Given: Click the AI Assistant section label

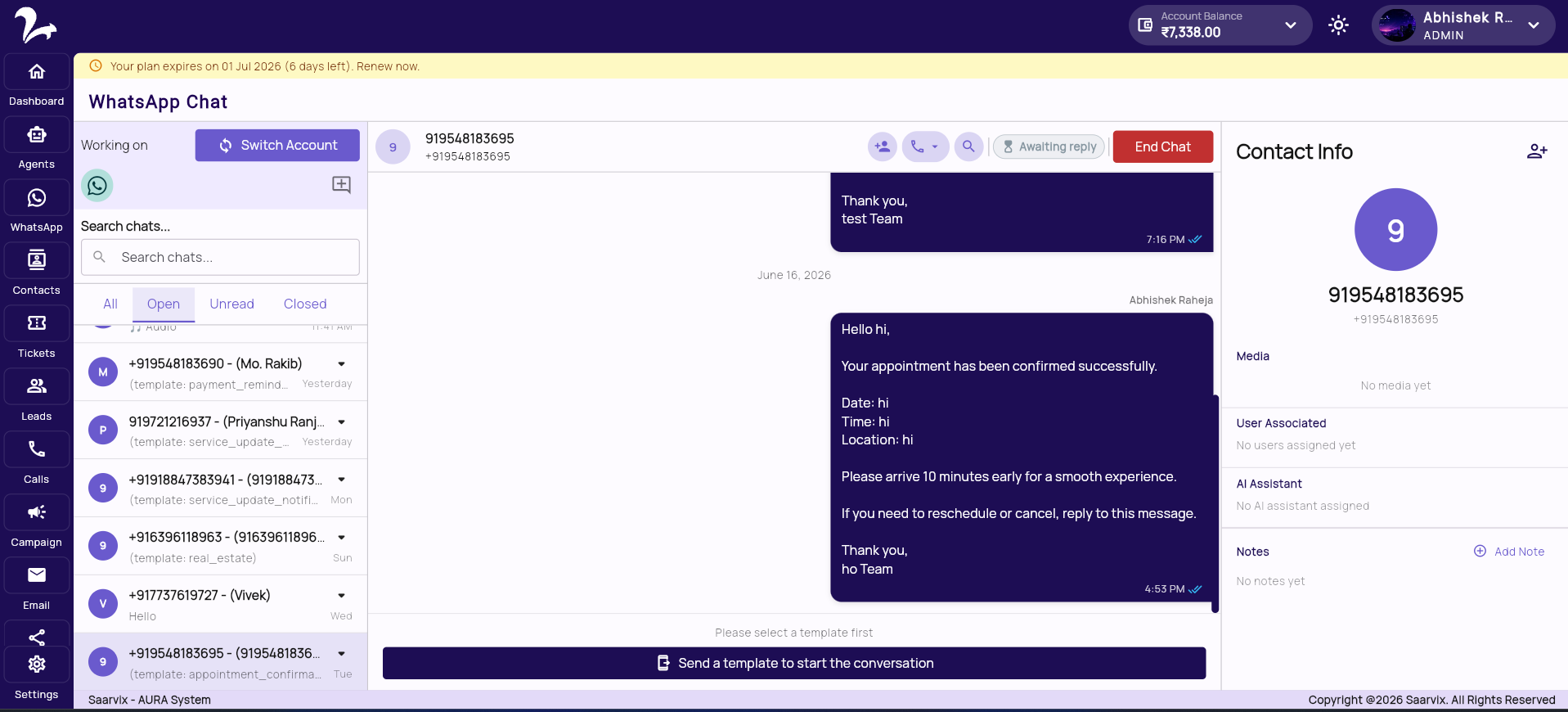Looking at the screenshot, I should [x=1269, y=484].
